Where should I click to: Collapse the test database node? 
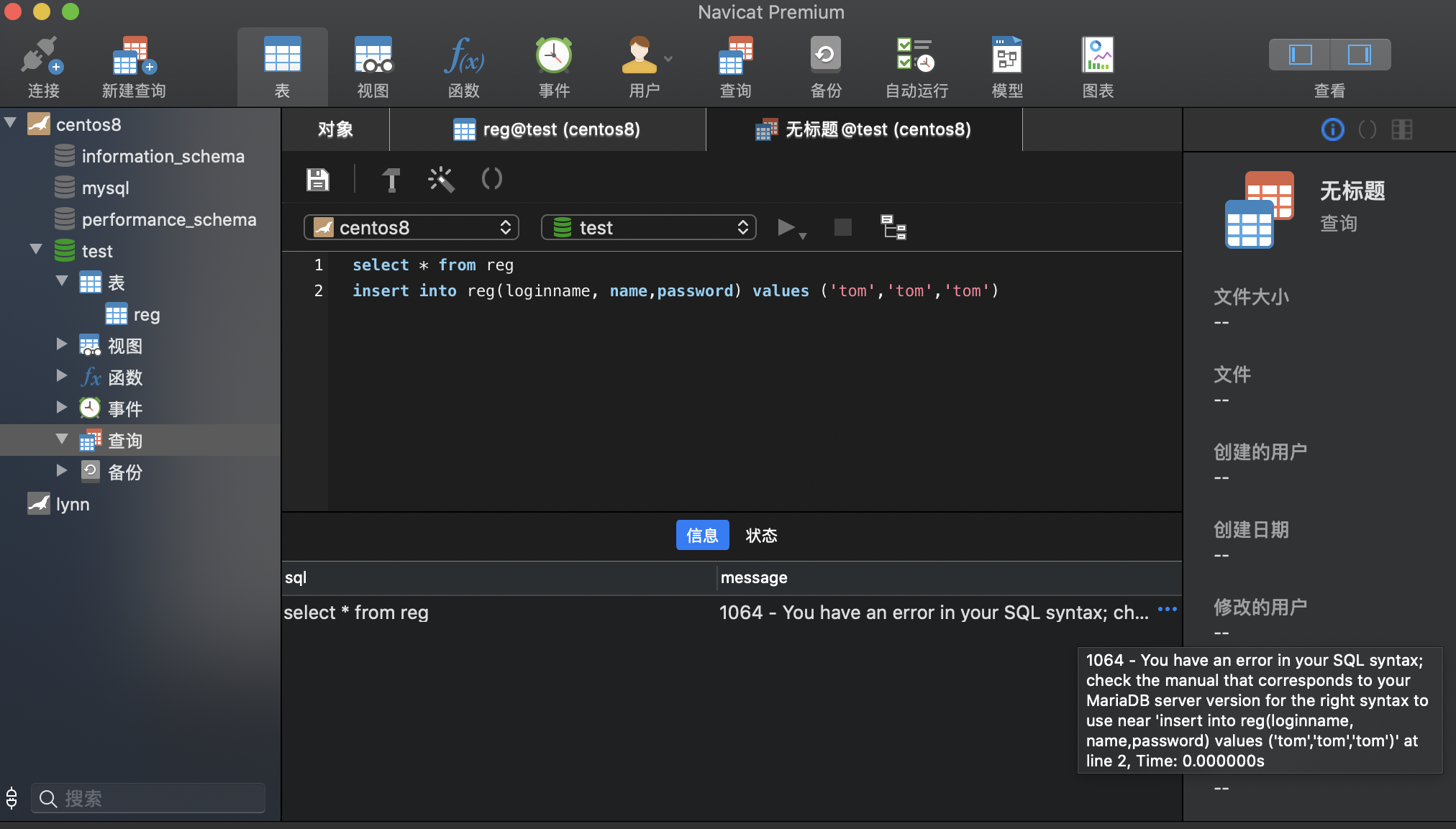click(37, 249)
